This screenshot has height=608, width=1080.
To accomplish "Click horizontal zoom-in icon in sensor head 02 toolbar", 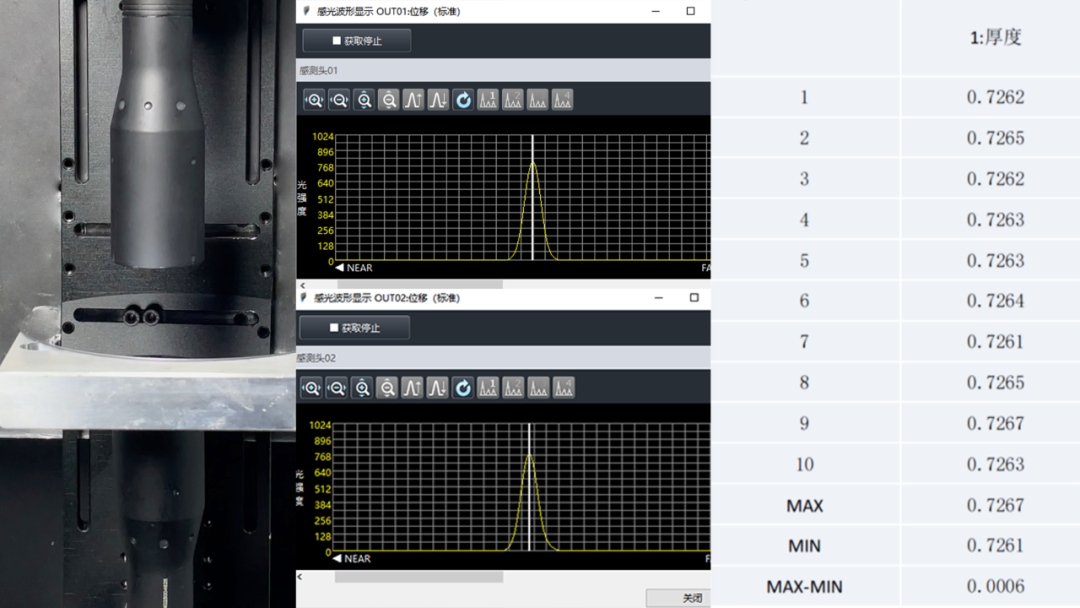I will pyautogui.click(x=312, y=388).
